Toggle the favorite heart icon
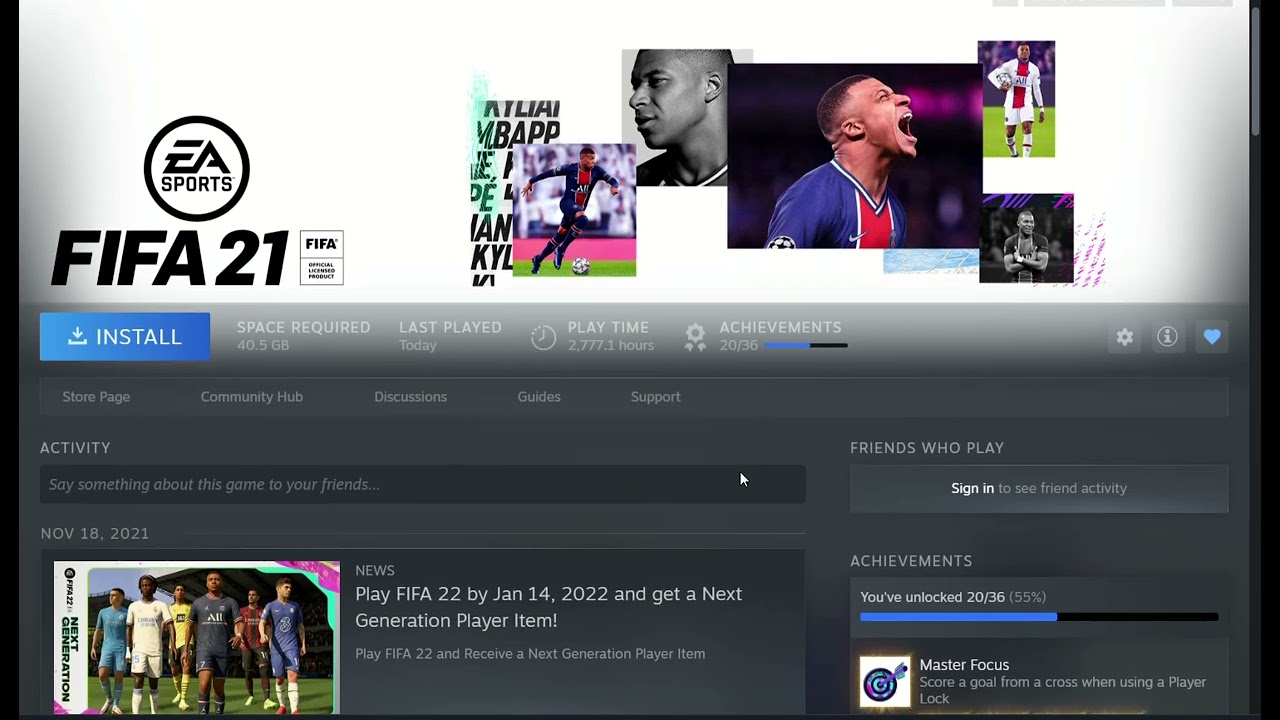Screen dimensions: 1280x720 (x=1212, y=337)
